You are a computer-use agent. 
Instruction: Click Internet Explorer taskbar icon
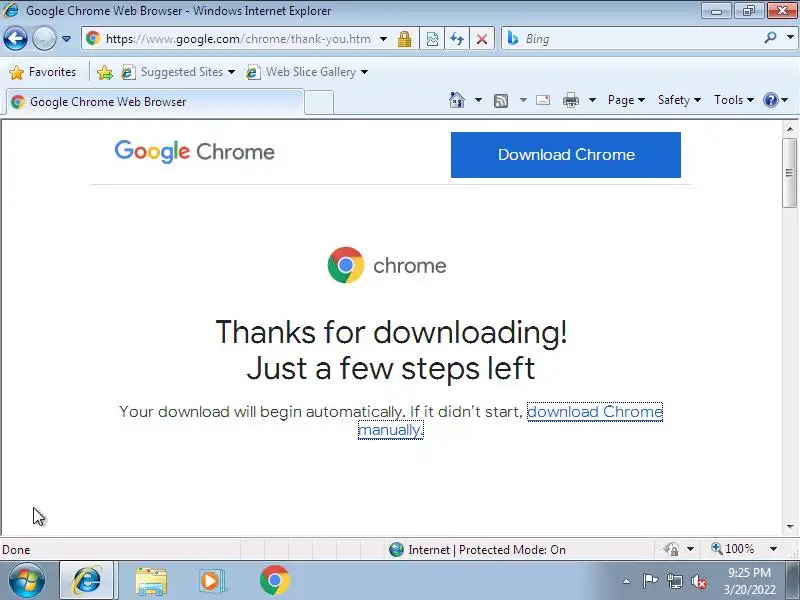pyautogui.click(x=87, y=581)
